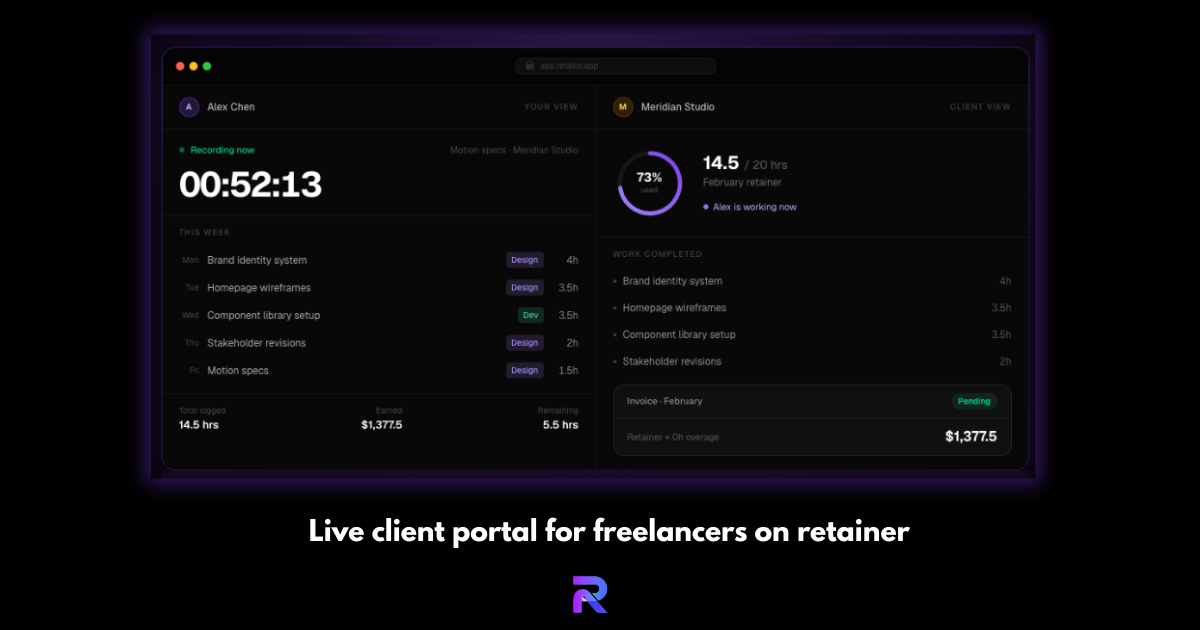The image size is (1200, 630).
Task: Click the green recording indicator dot
Action: point(180,150)
